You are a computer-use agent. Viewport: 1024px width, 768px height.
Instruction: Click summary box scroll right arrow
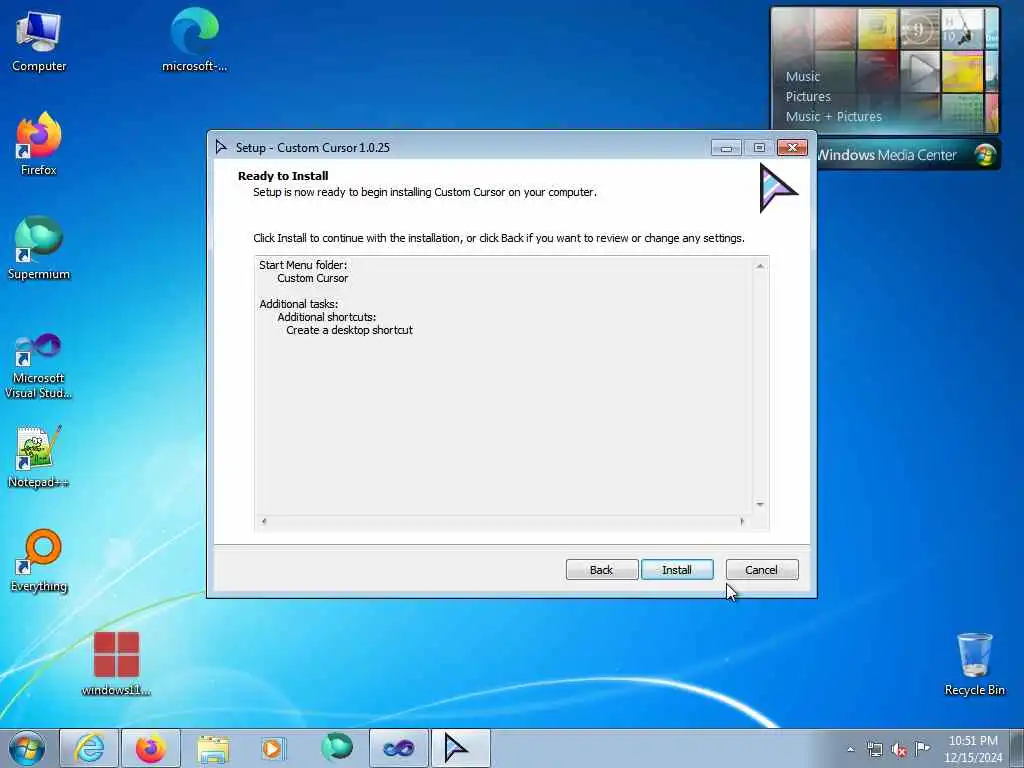click(x=742, y=521)
